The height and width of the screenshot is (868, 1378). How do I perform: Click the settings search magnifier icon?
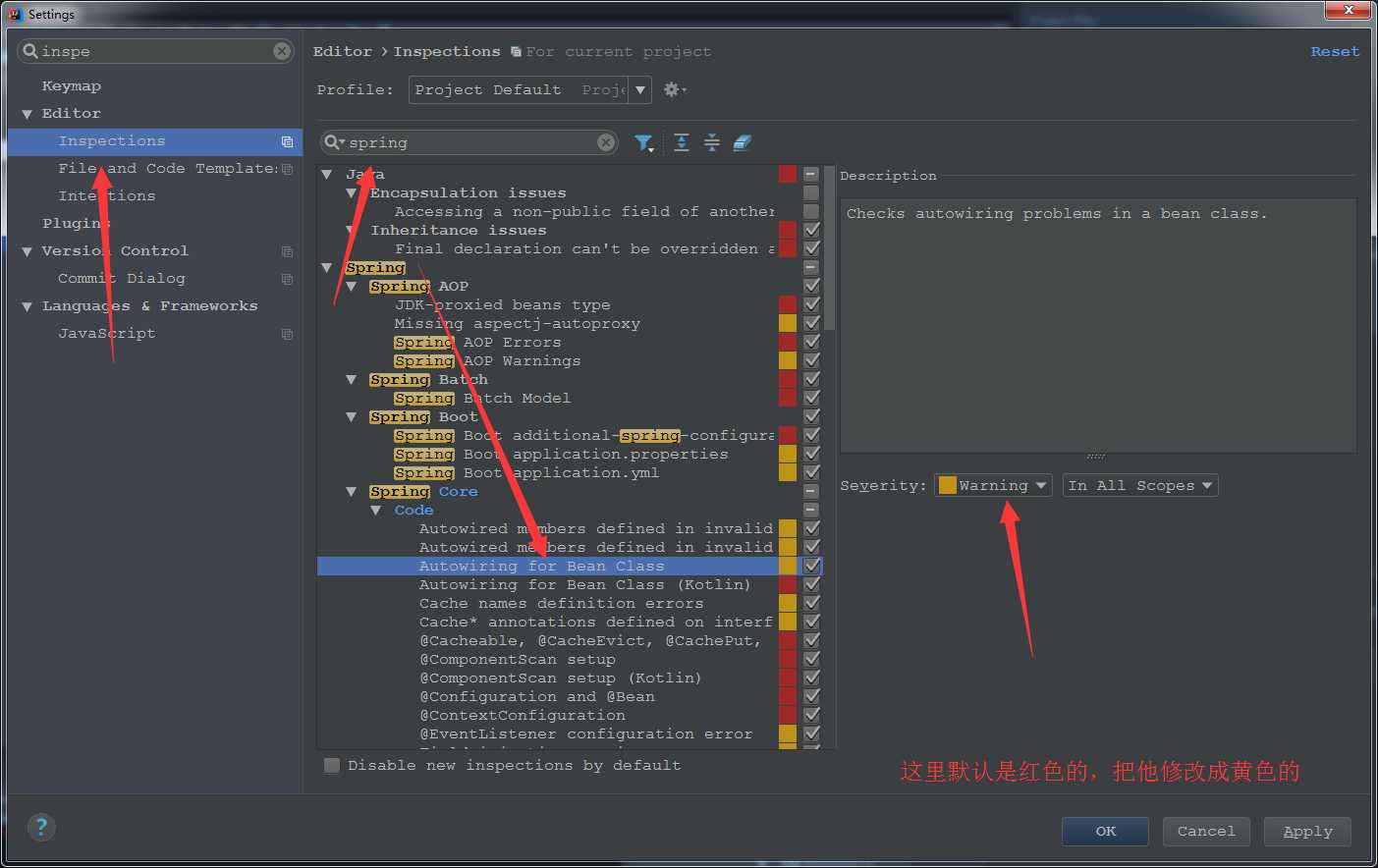tap(30, 51)
